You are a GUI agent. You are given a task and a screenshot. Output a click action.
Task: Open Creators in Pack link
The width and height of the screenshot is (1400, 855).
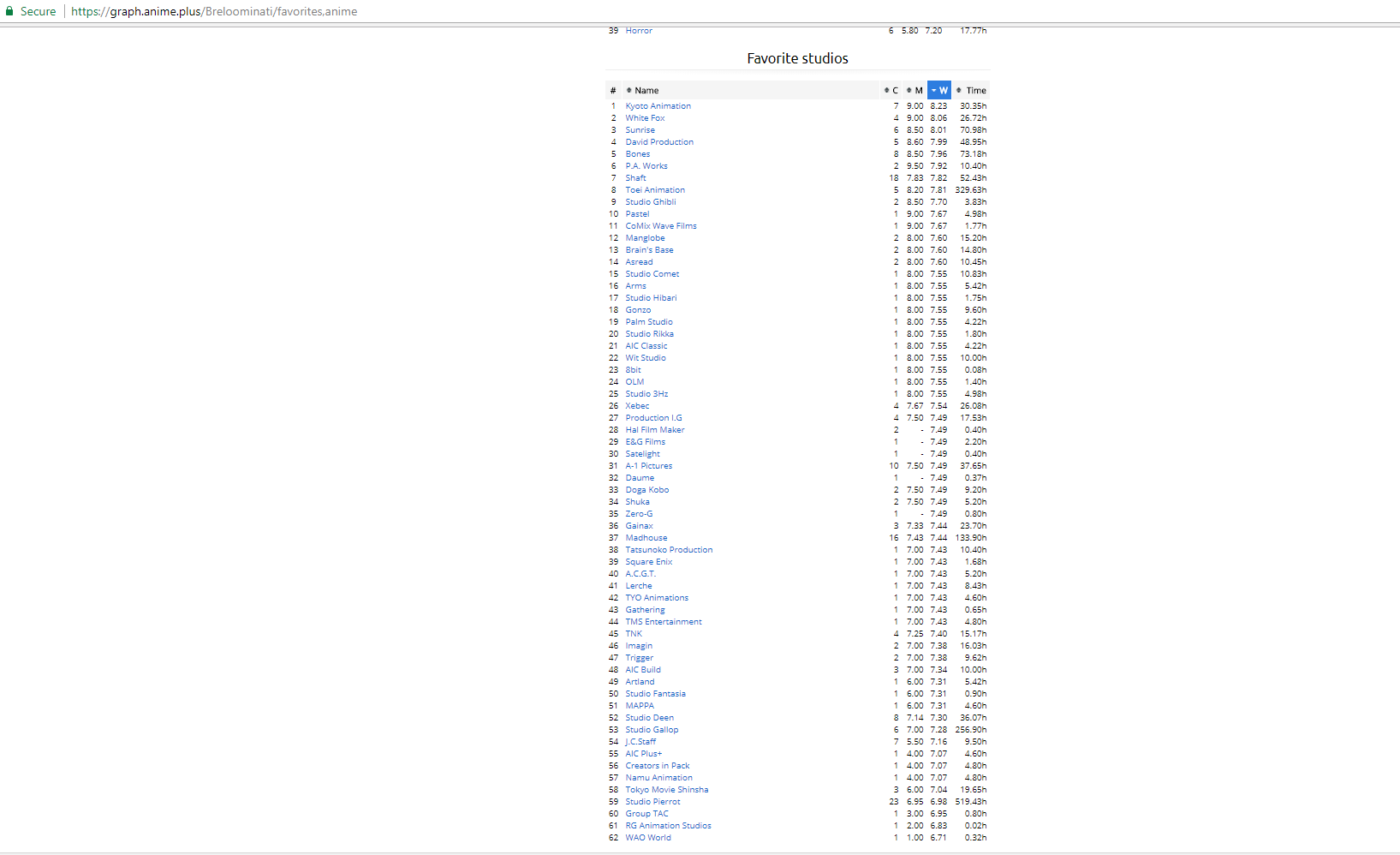point(658,766)
